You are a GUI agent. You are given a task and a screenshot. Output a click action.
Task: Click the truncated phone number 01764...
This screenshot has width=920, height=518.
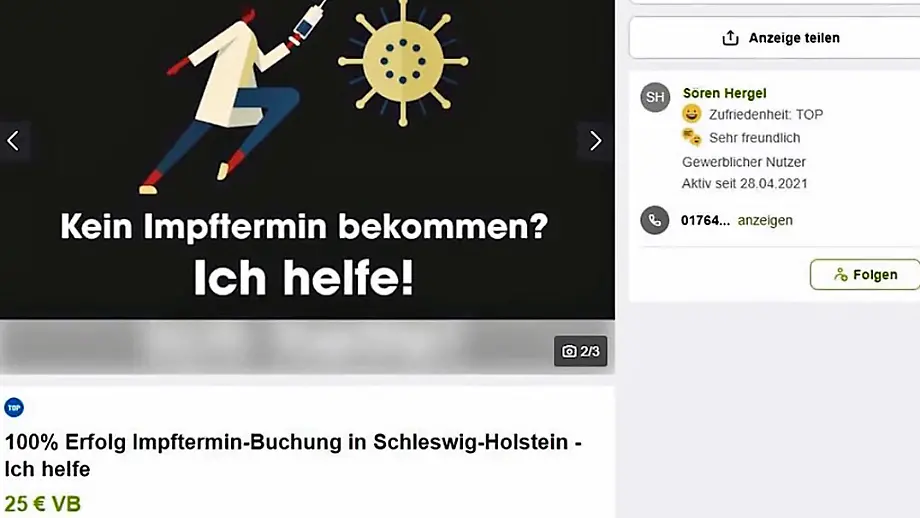(705, 221)
